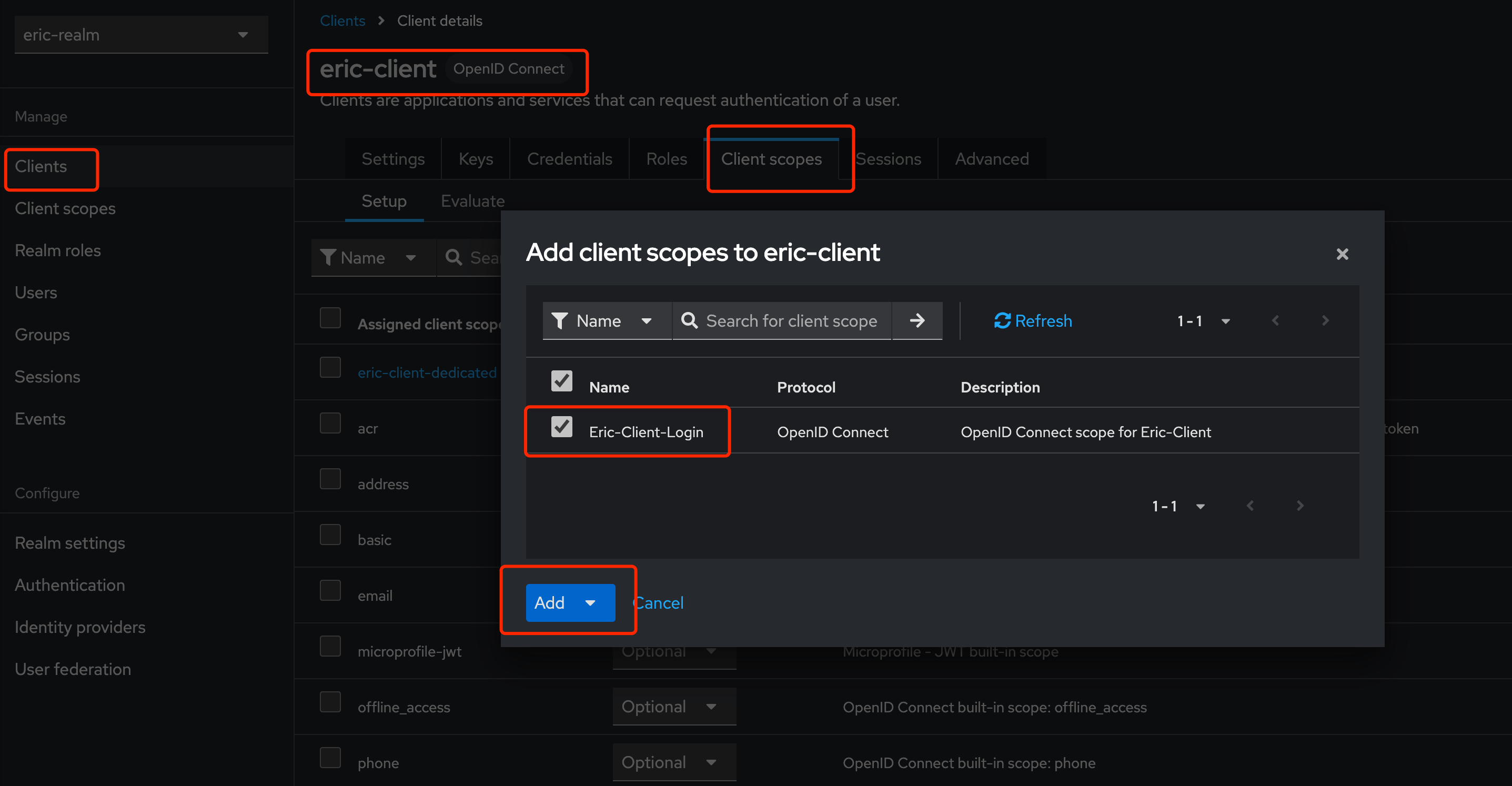
Task: Open the Roles tab
Action: point(666,158)
